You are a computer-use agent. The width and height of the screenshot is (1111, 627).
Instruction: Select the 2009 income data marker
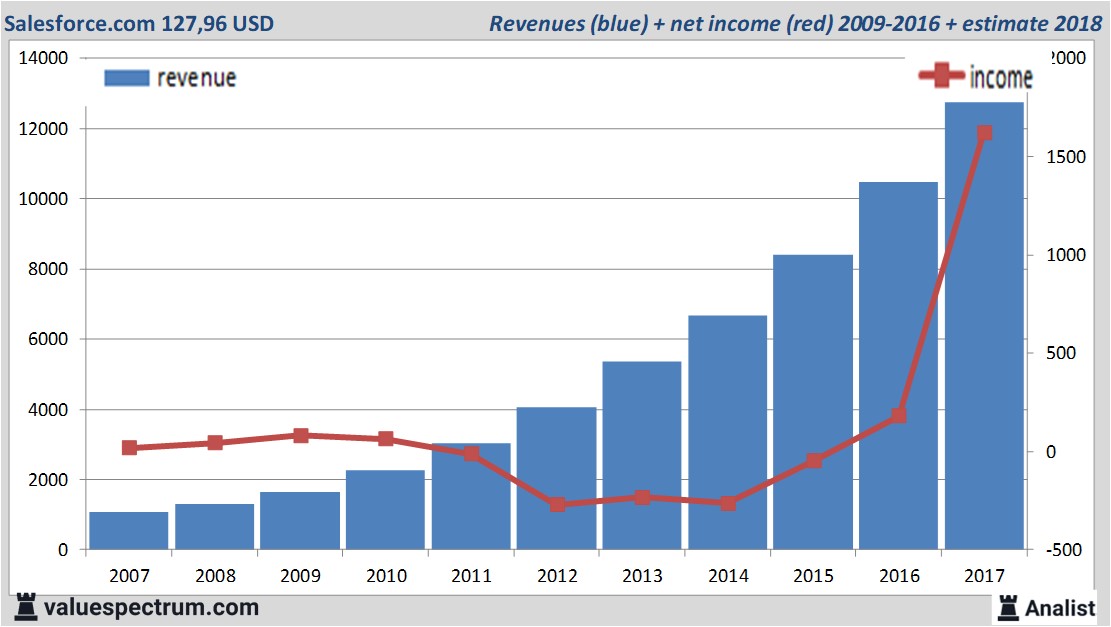(300, 435)
